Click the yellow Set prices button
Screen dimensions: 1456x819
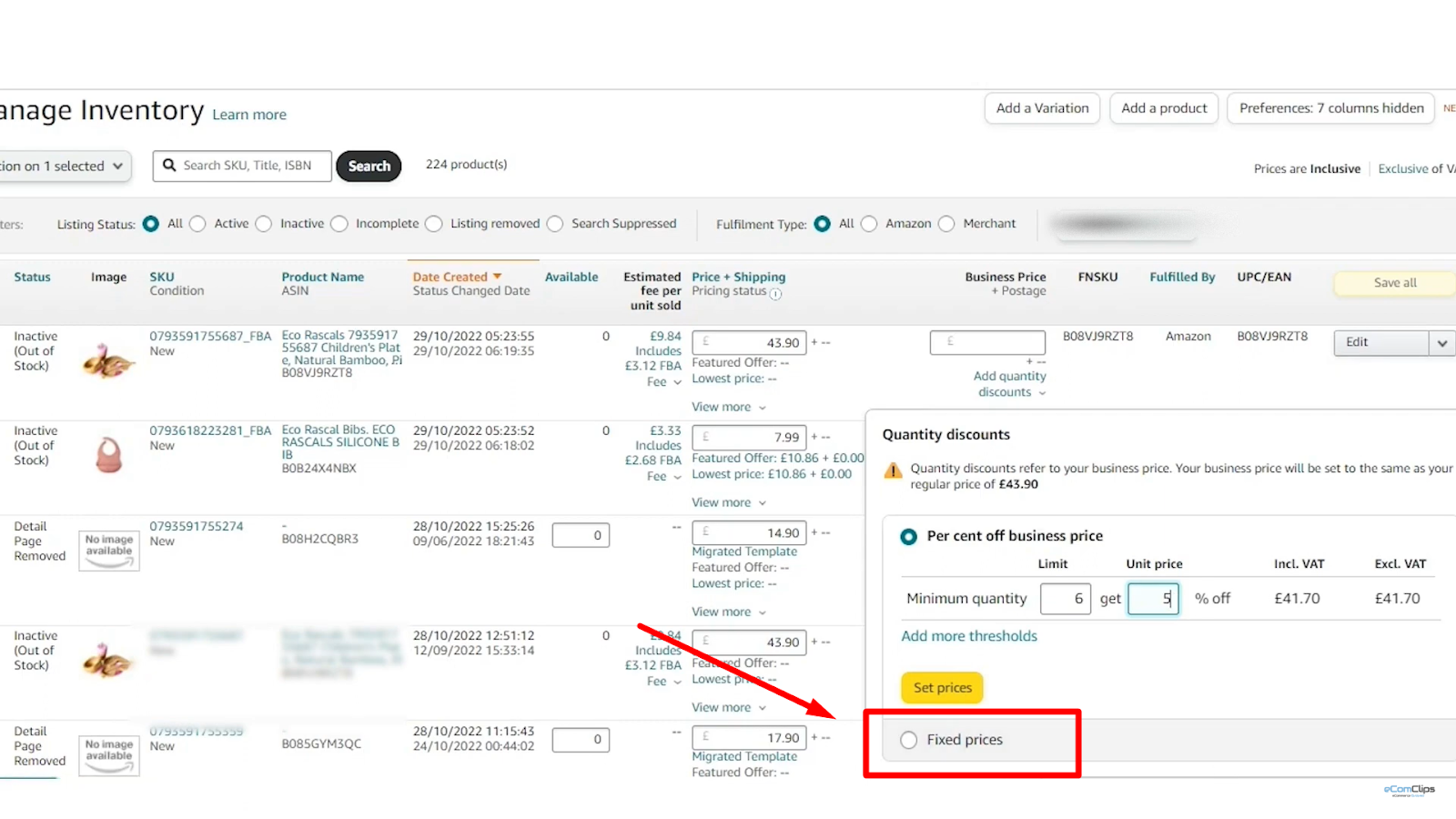[x=943, y=688]
